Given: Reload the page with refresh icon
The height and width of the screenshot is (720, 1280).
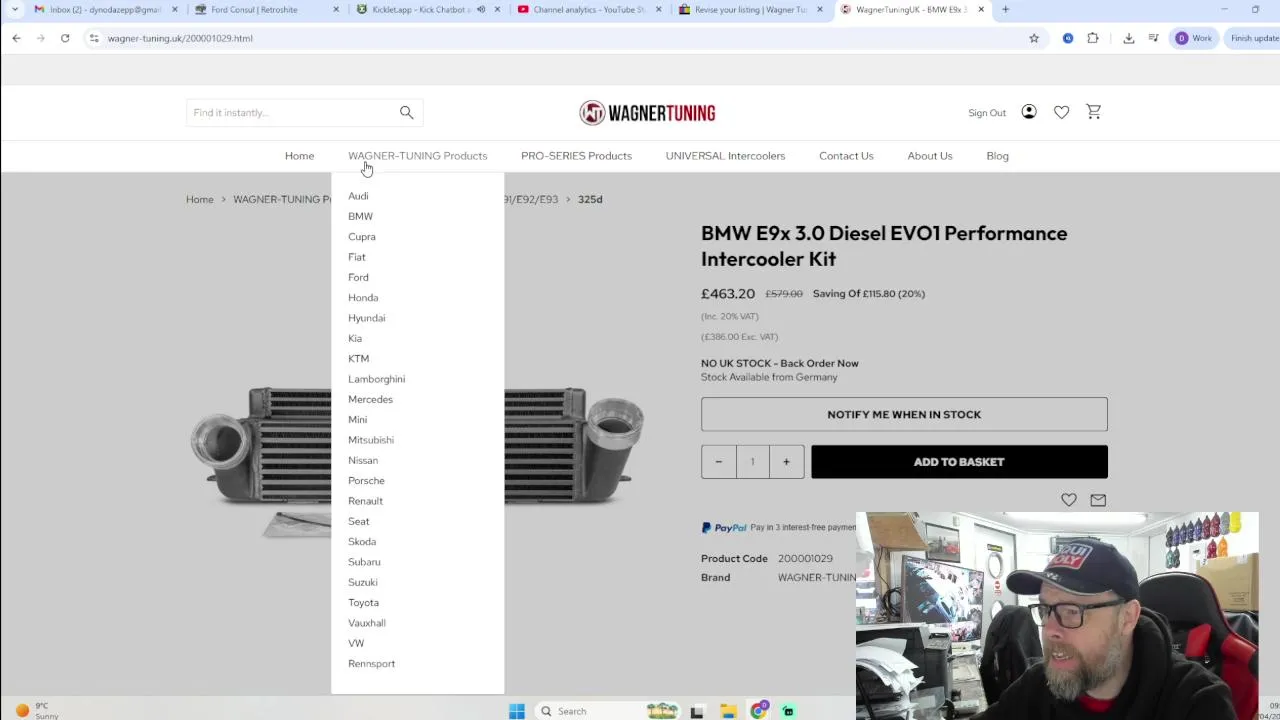Looking at the screenshot, I should pos(65,38).
